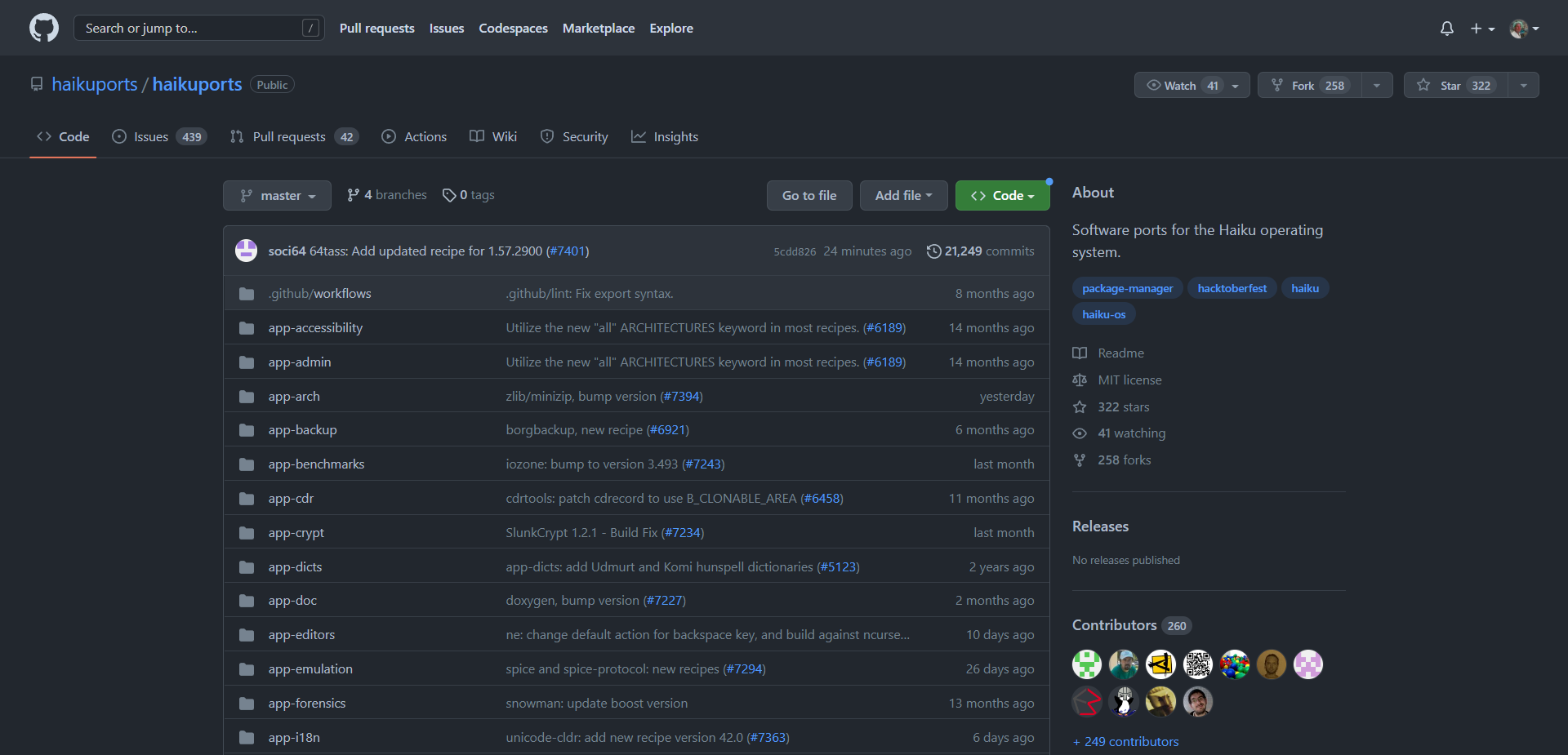The image size is (1568, 755).
Task: Open the Security tab
Action: click(574, 136)
